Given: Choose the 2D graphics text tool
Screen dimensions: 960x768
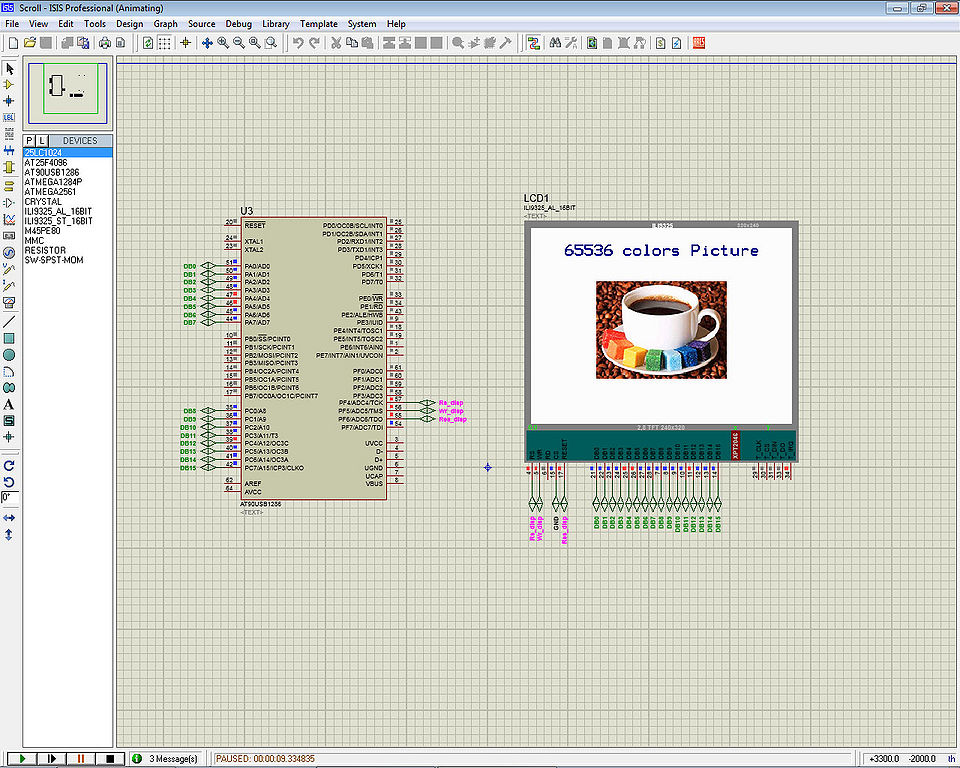Looking at the screenshot, I should [9, 404].
